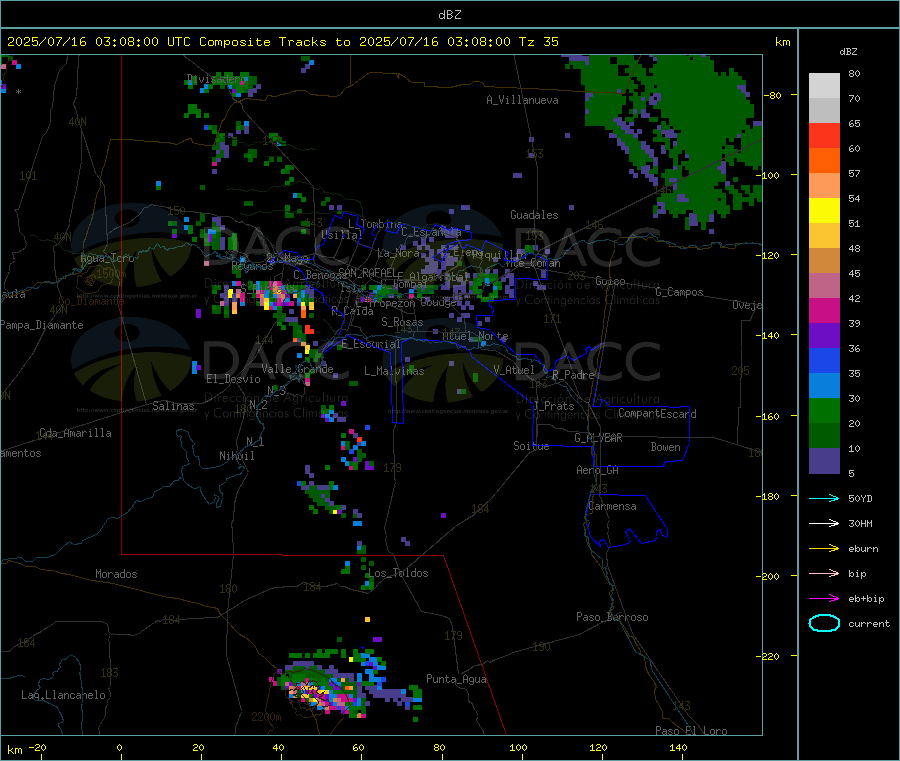This screenshot has width=900, height=761.
Task: Click the CompantEscard map label
Action: 657,413
